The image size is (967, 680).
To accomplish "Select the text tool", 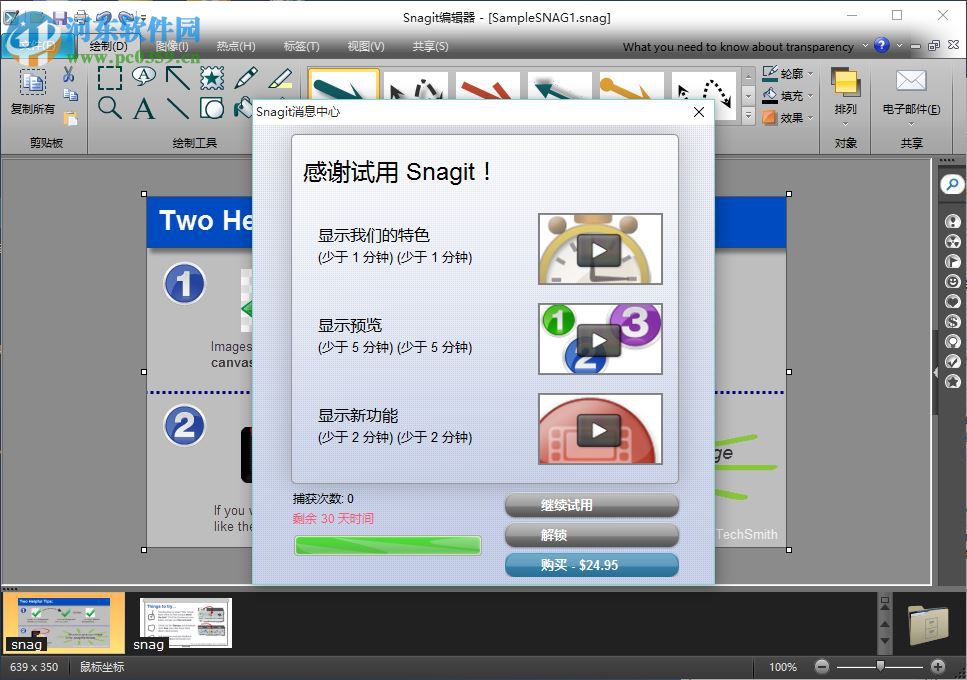I will coord(141,107).
